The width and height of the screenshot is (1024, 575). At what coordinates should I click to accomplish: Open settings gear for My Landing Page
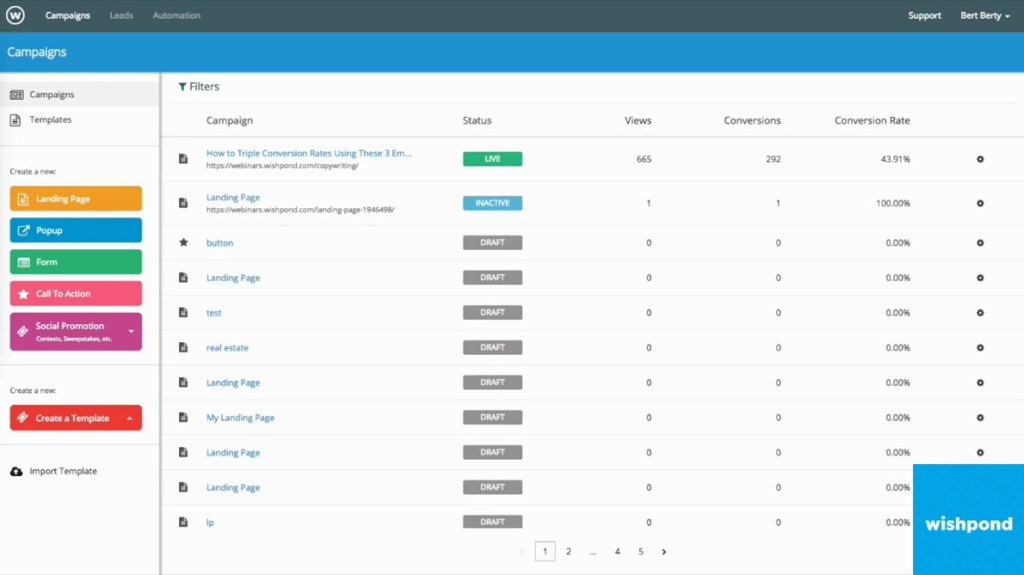(980, 418)
